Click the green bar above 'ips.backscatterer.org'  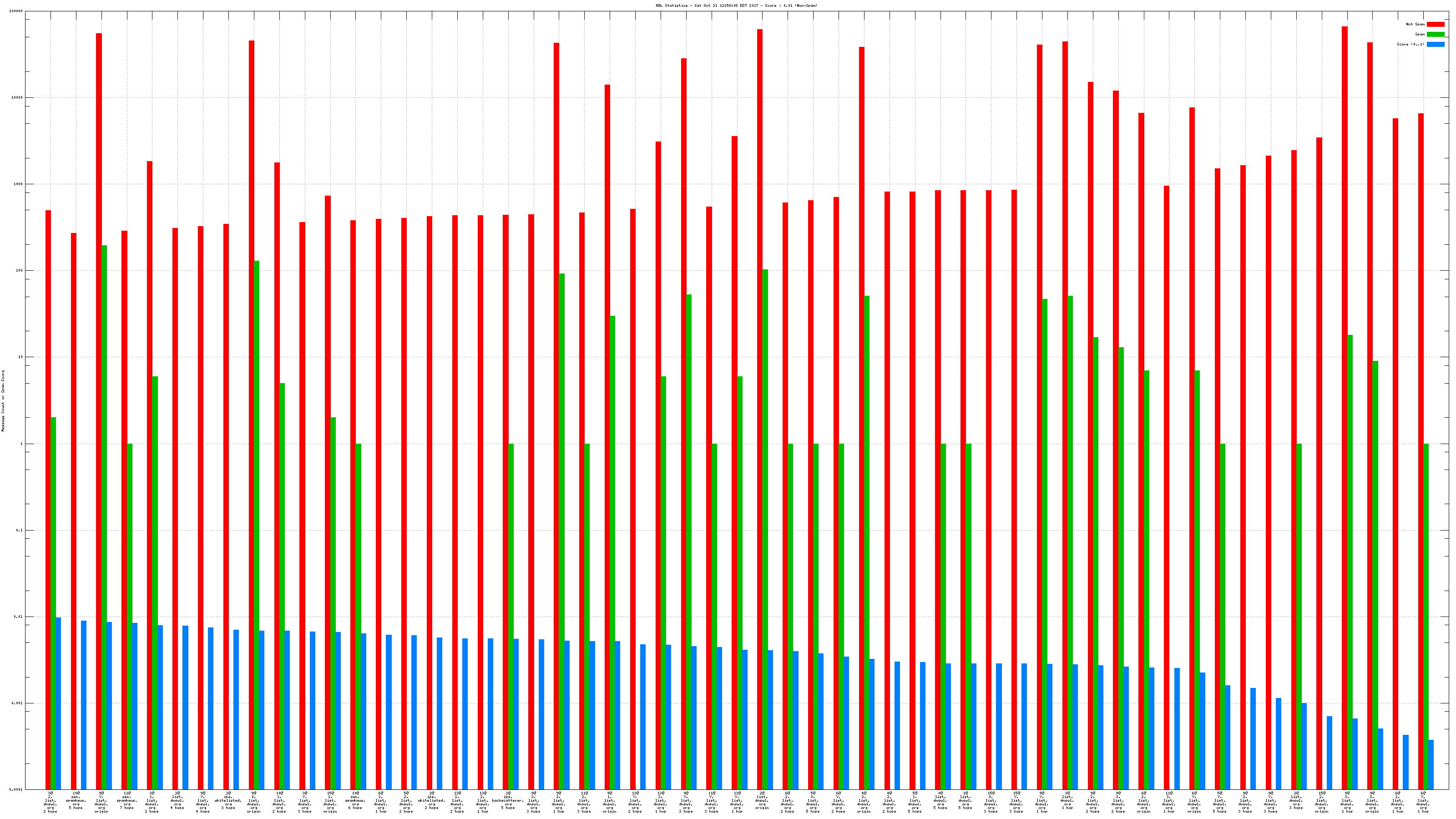coord(511,616)
